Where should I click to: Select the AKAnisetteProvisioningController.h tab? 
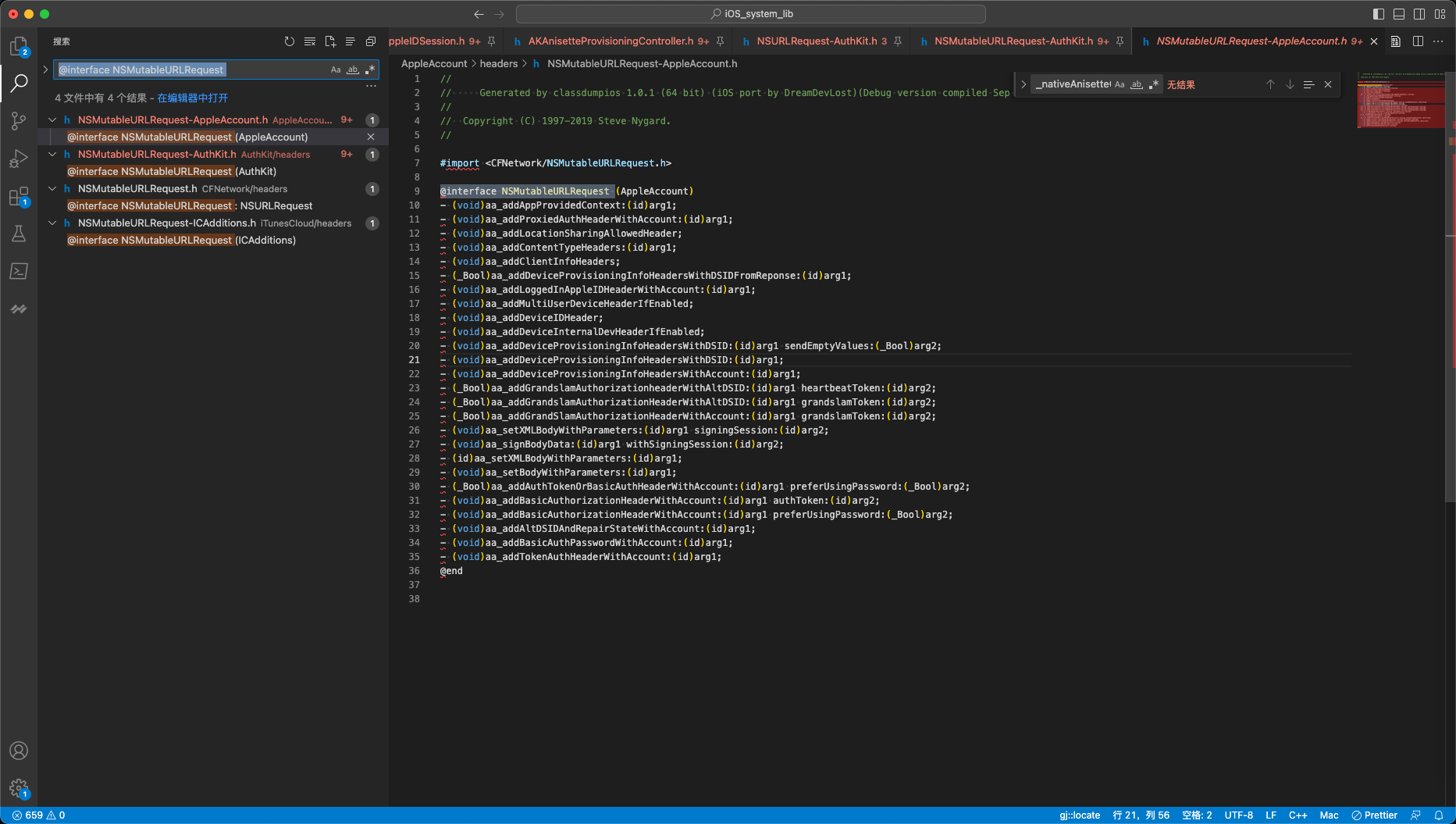611,41
